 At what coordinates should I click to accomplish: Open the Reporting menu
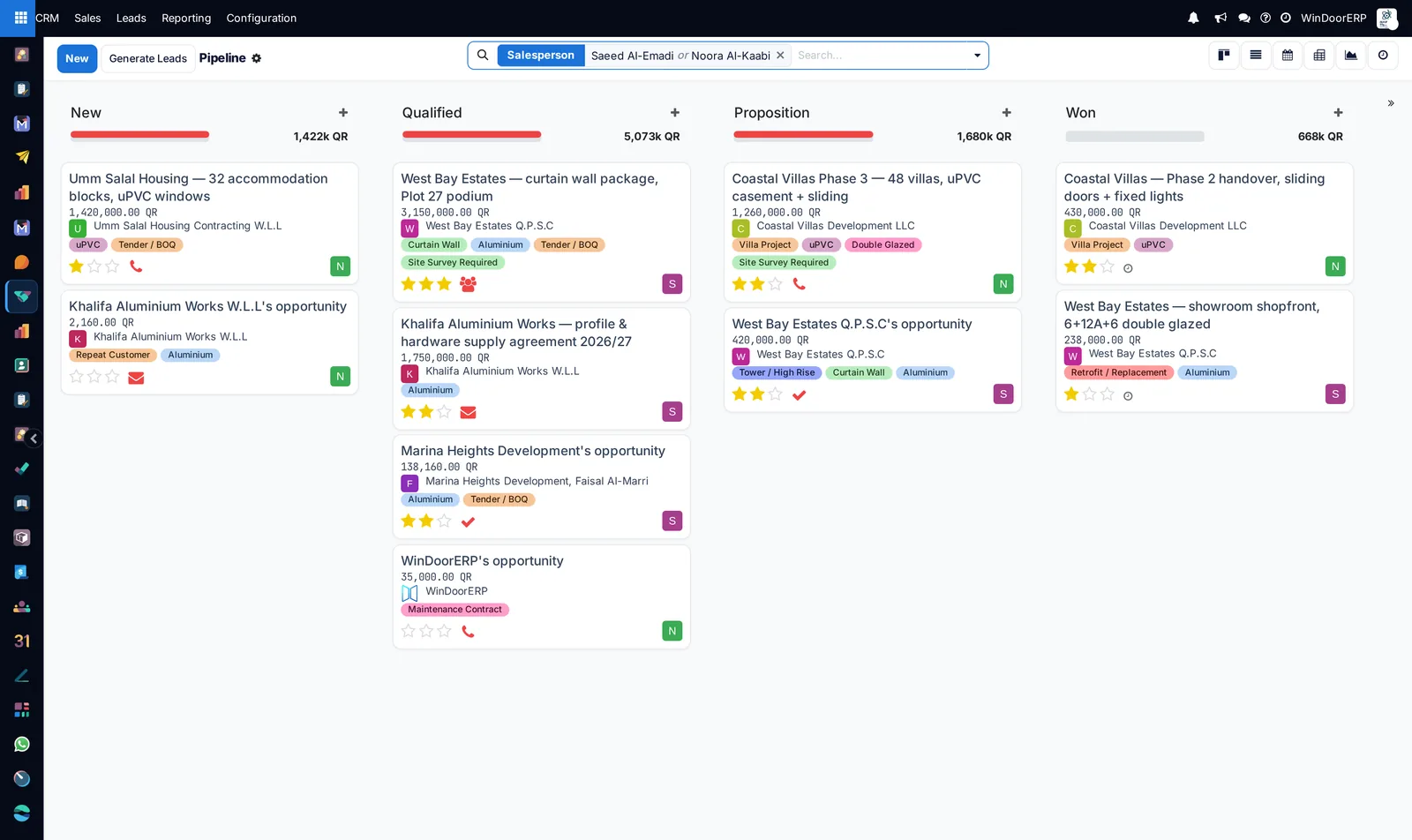tap(186, 18)
